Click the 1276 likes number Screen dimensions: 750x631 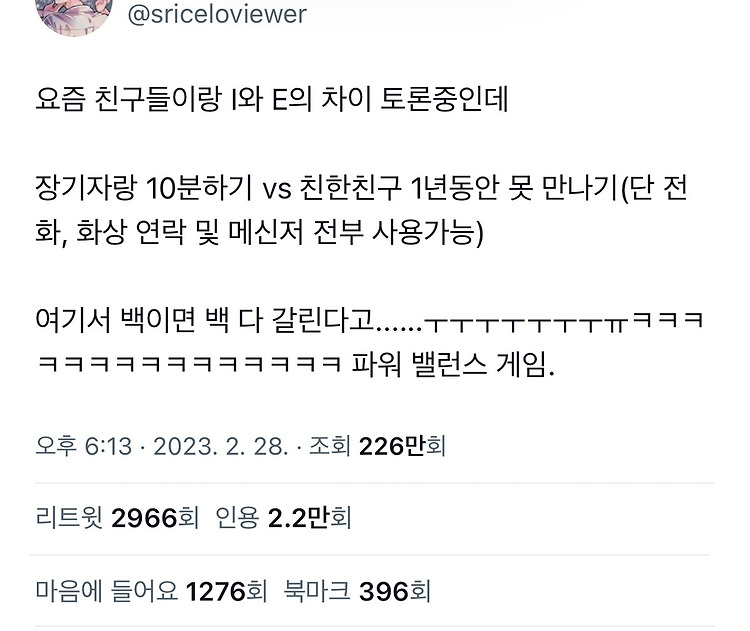tap(216, 591)
